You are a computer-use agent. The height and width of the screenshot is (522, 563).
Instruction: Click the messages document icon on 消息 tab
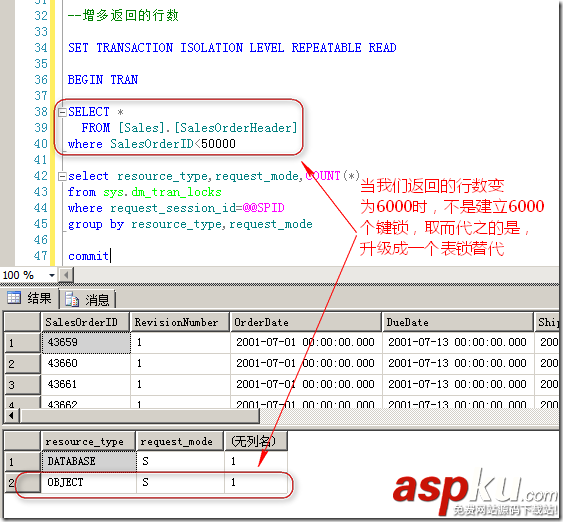(x=72, y=299)
